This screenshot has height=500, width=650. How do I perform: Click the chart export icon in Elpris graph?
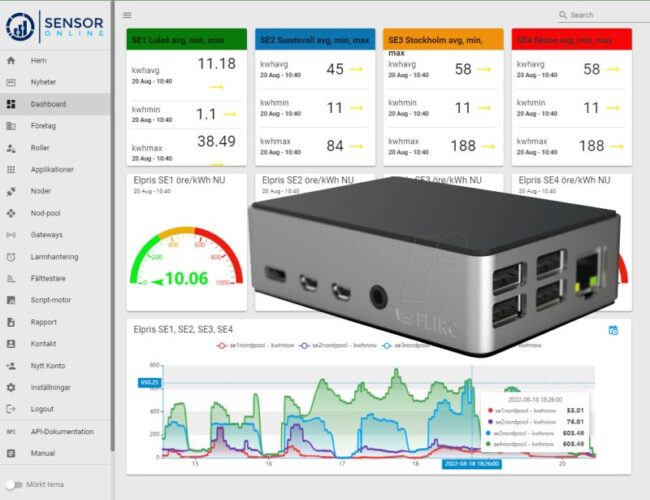(612, 330)
